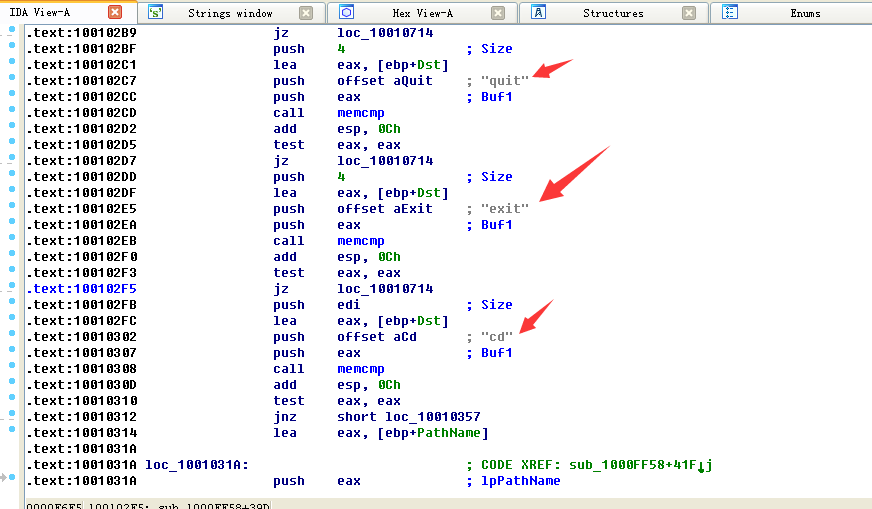The width and height of the screenshot is (872, 509).
Task: Click breakpoint dot at address 100102EB
Action: (12, 237)
